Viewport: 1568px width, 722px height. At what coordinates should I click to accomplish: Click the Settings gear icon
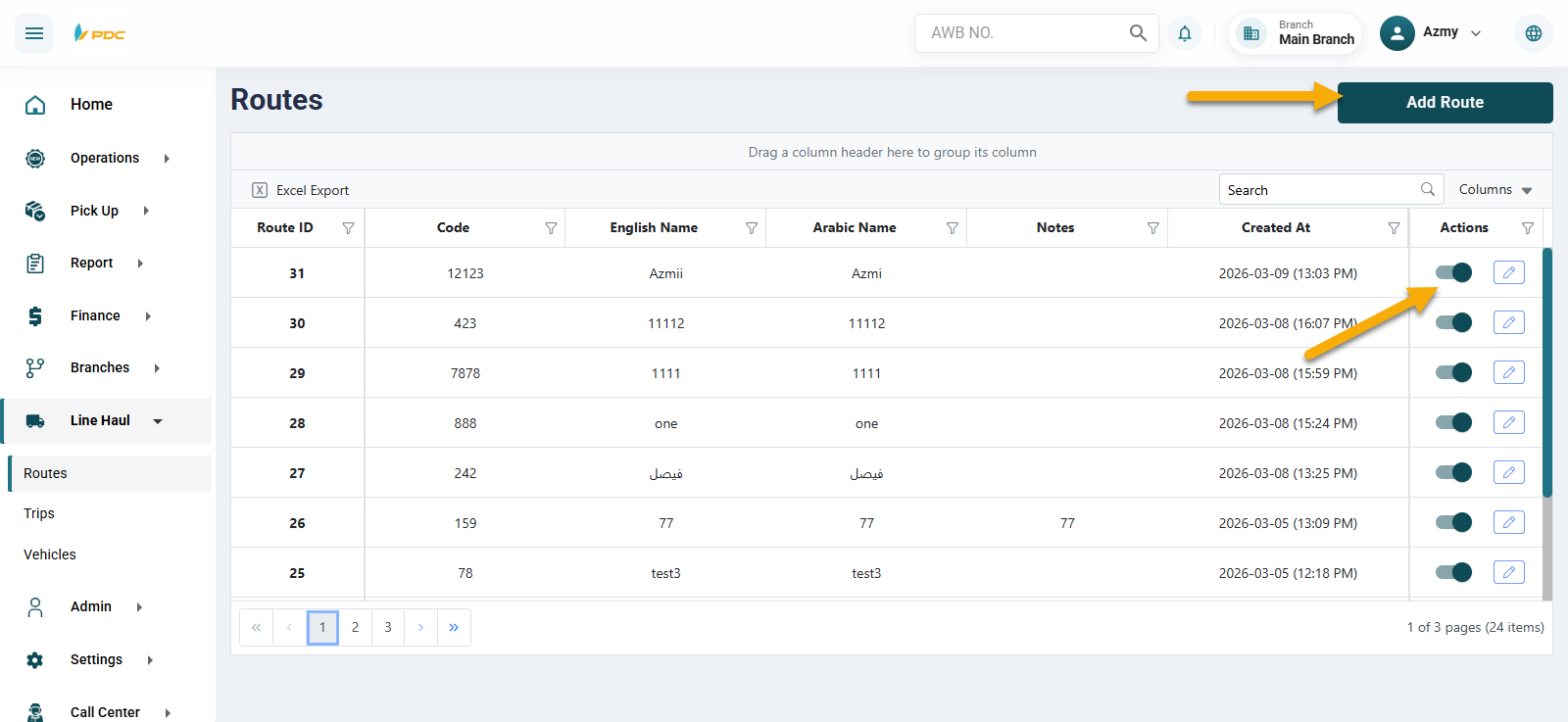tap(35, 659)
